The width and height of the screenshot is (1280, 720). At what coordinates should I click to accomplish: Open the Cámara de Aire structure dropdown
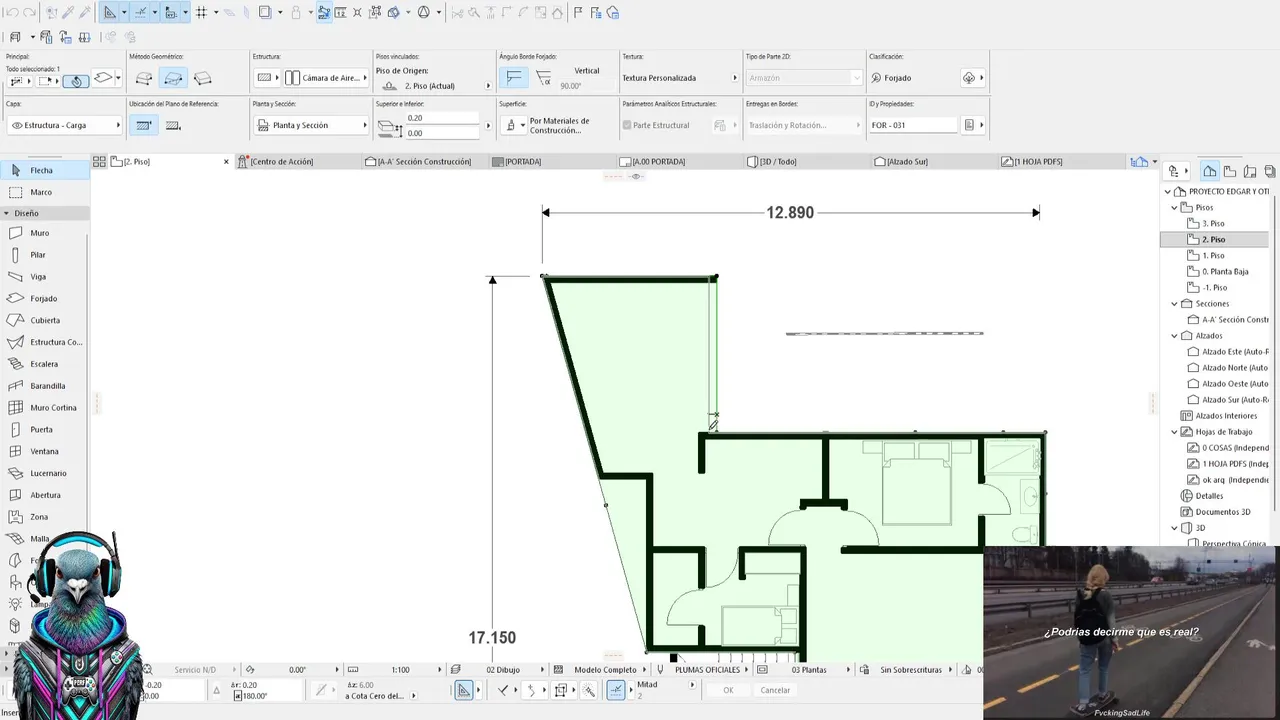pos(325,78)
